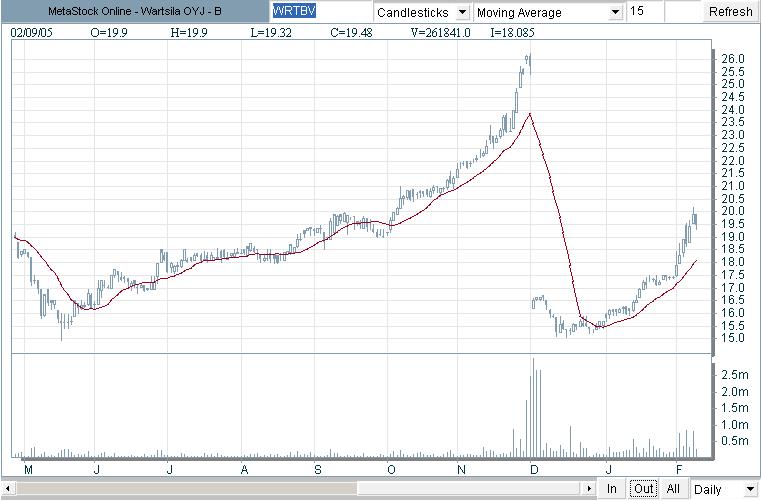Screen dimensions: 762x501
Task: Click the O month label on time axis
Action: click(391, 469)
